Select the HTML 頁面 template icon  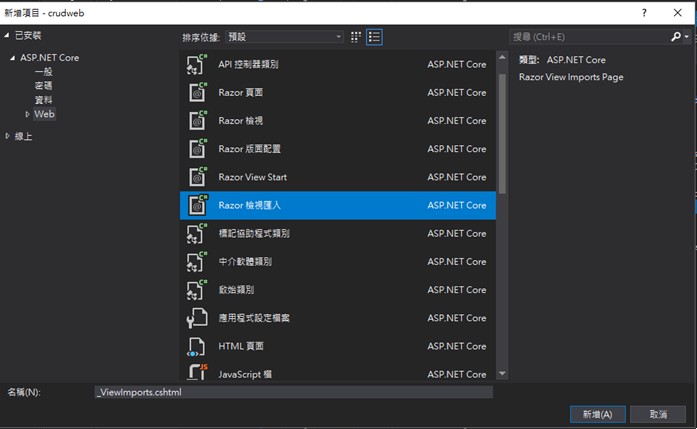pyautogui.click(x=197, y=346)
